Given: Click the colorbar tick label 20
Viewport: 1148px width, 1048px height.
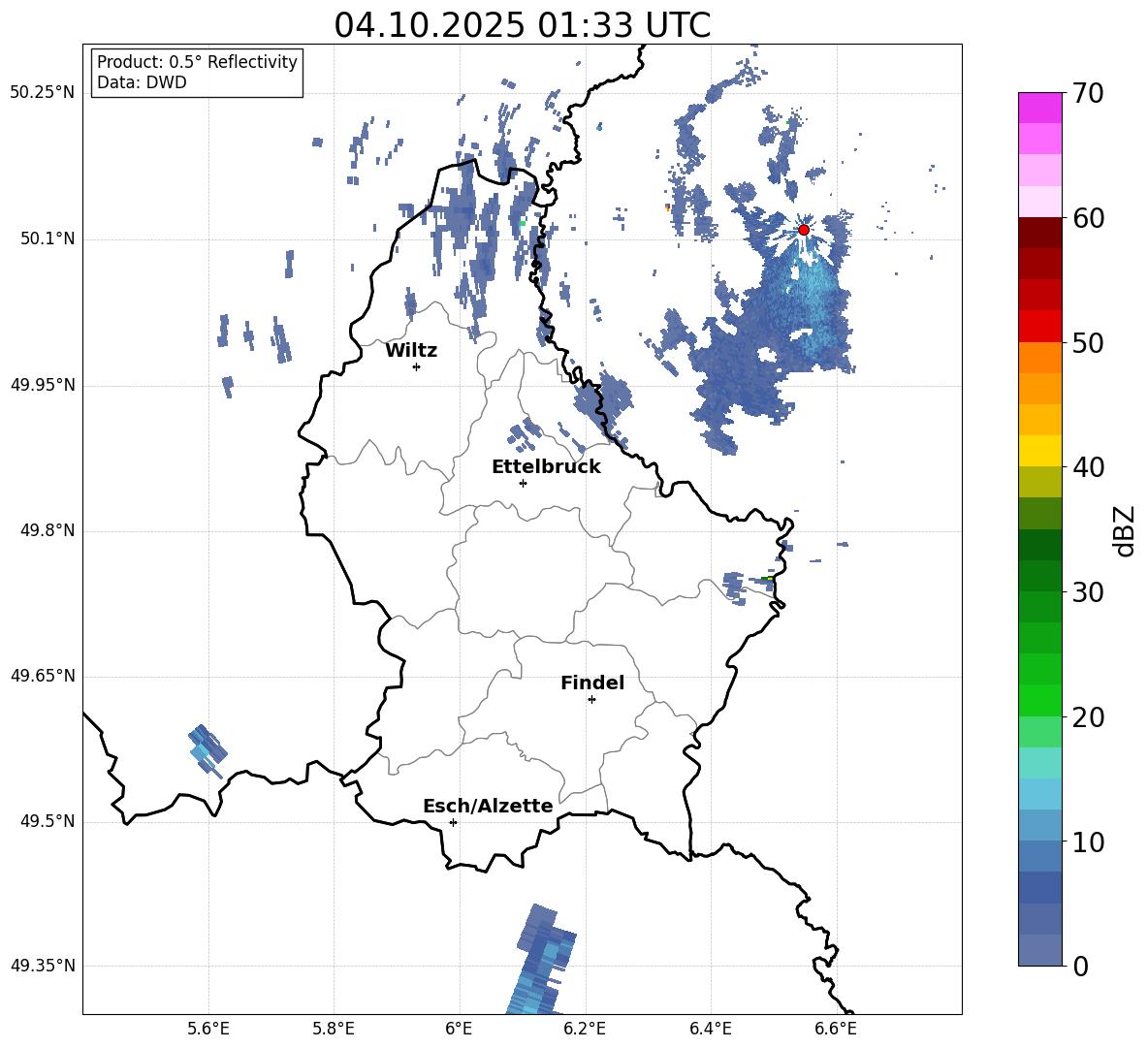Looking at the screenshot, I should (1088, 717).
